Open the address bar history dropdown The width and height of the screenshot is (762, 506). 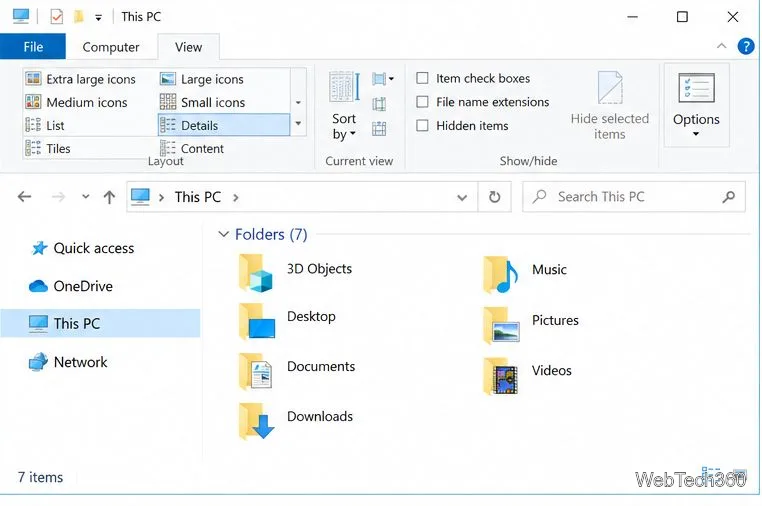point(462,197)
